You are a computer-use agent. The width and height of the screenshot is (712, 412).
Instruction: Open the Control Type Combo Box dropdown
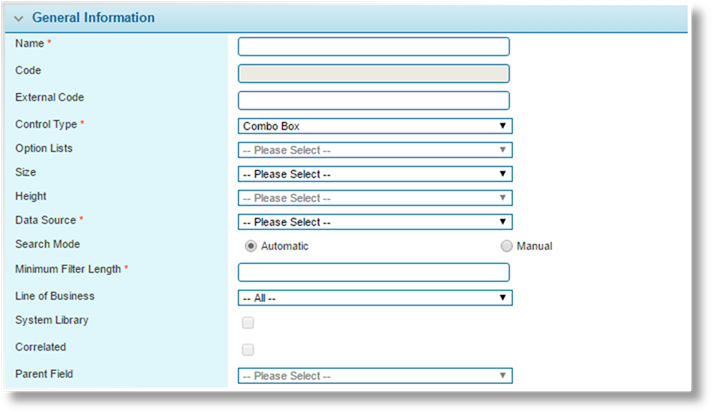[x=375, y=126]
